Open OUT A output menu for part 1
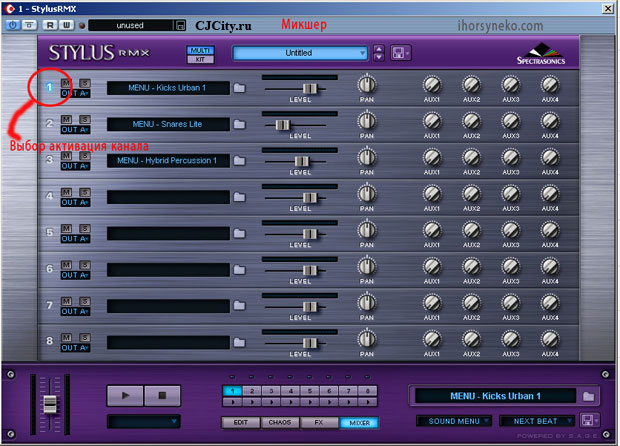 (x=75, y=93)
